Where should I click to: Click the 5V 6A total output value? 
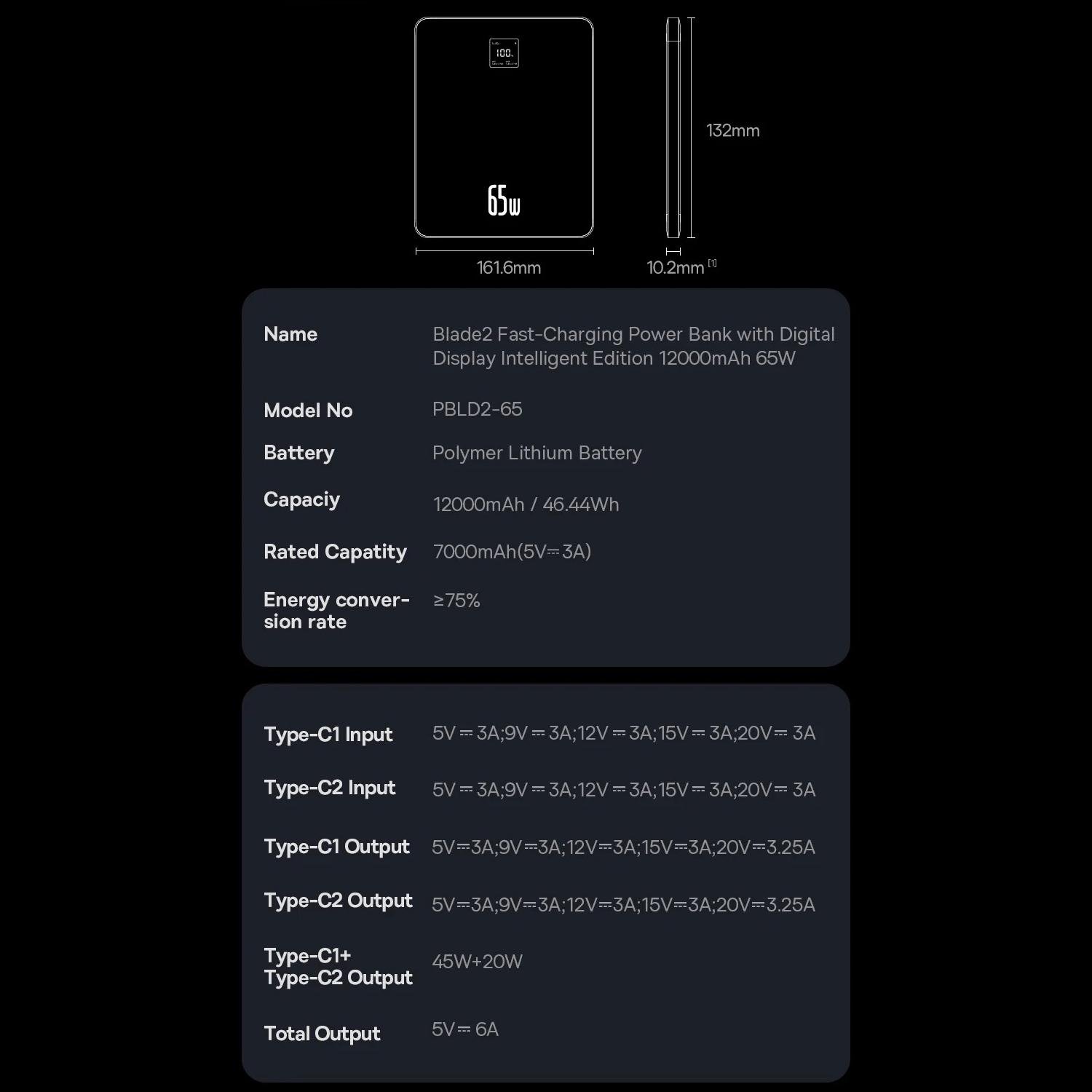(464, 1029)
